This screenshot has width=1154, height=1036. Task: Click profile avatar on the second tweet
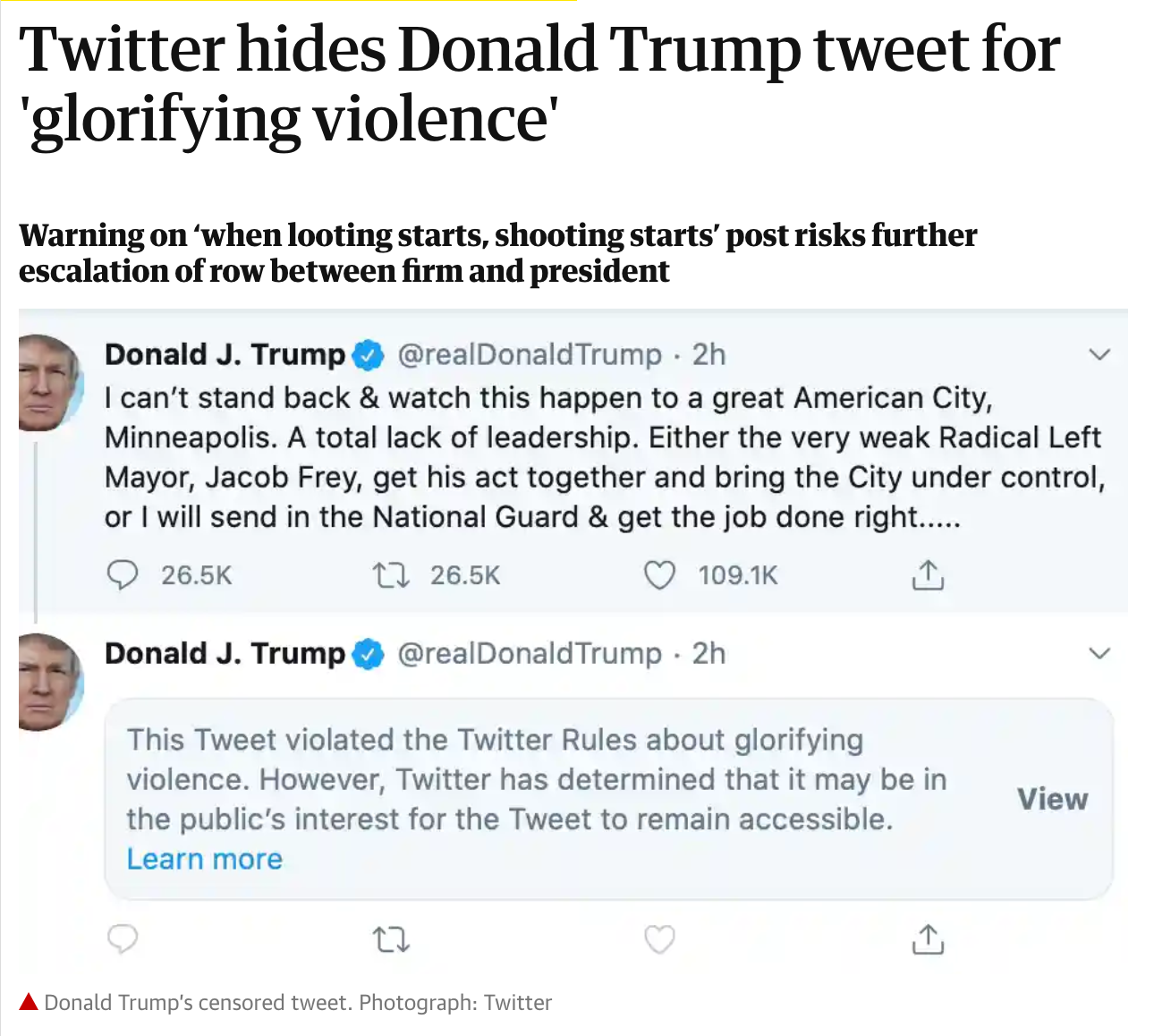coord(49,682)
